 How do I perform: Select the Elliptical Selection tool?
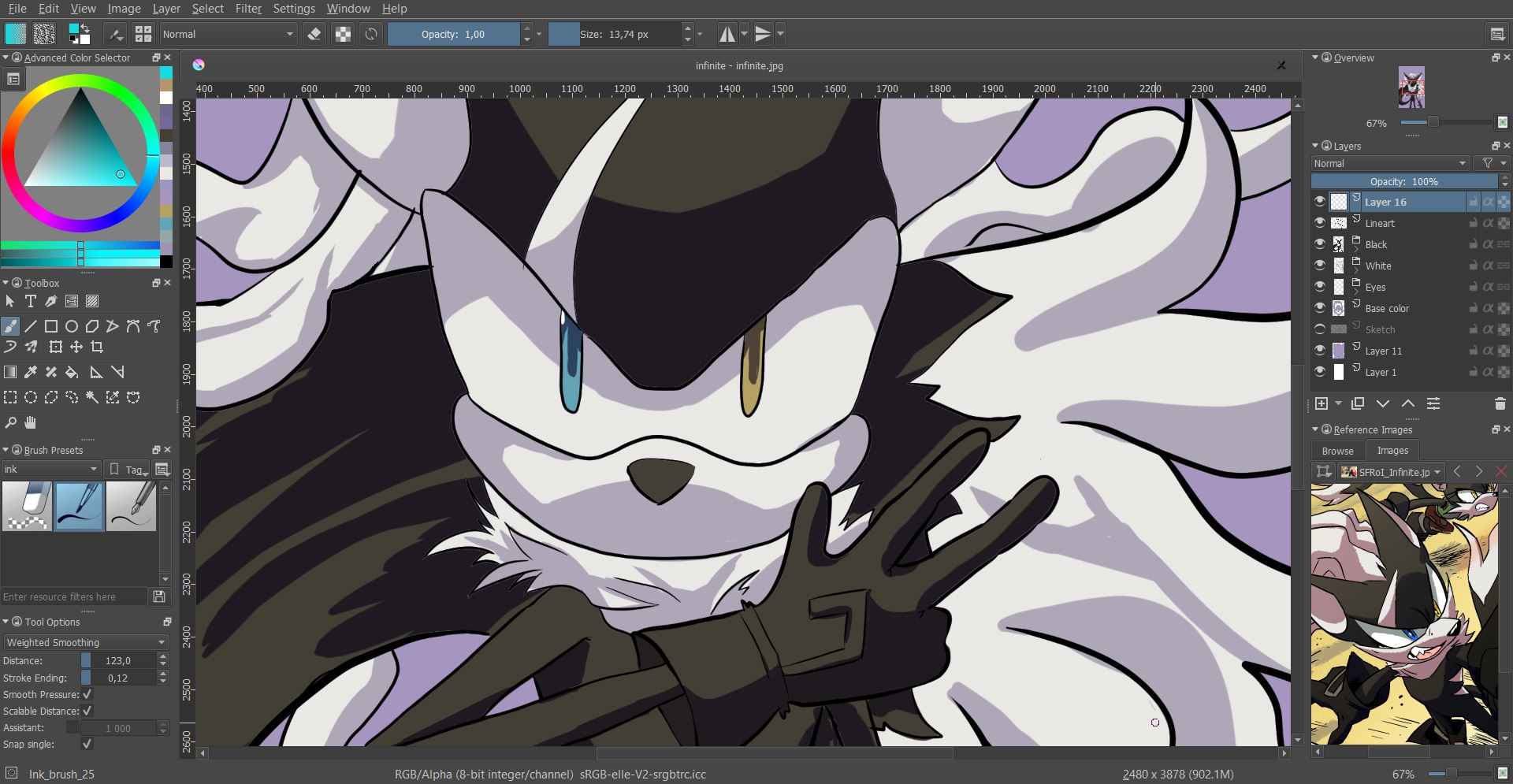tap(31, 397)
